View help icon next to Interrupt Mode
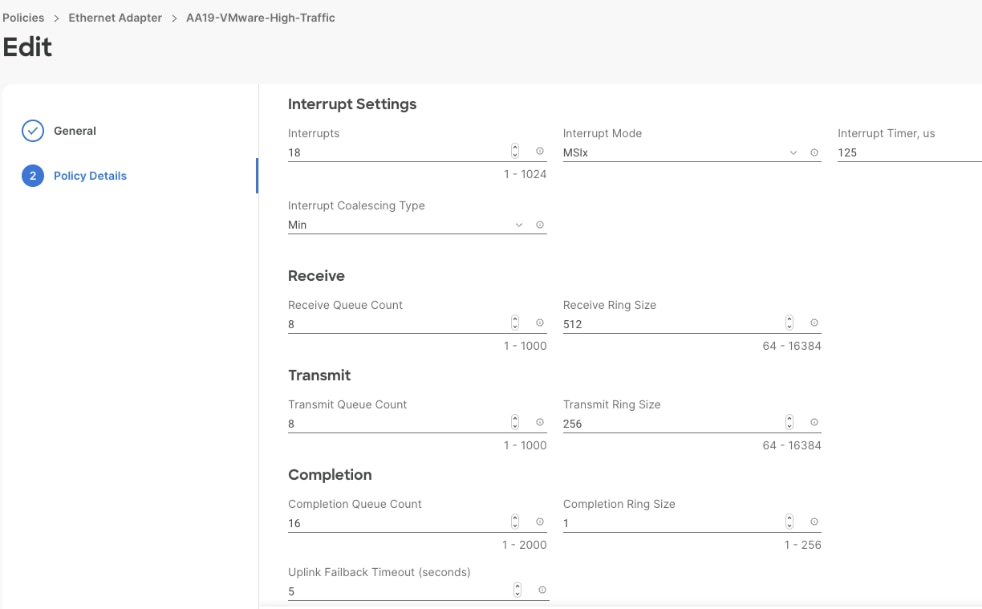This screenshot has height=609, width=982. point(813,152)
